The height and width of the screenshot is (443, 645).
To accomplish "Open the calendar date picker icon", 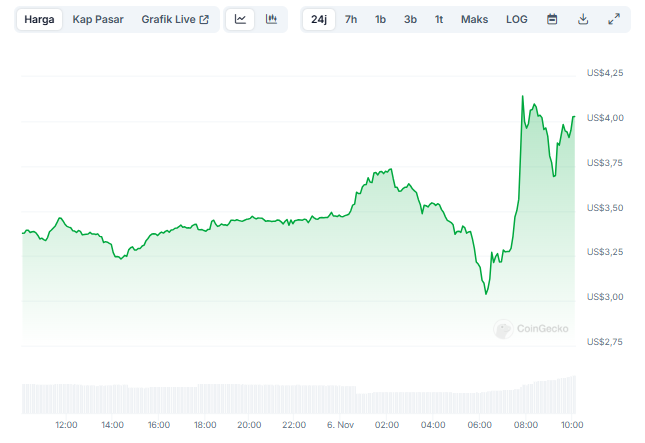I will (x=552, y=19).
